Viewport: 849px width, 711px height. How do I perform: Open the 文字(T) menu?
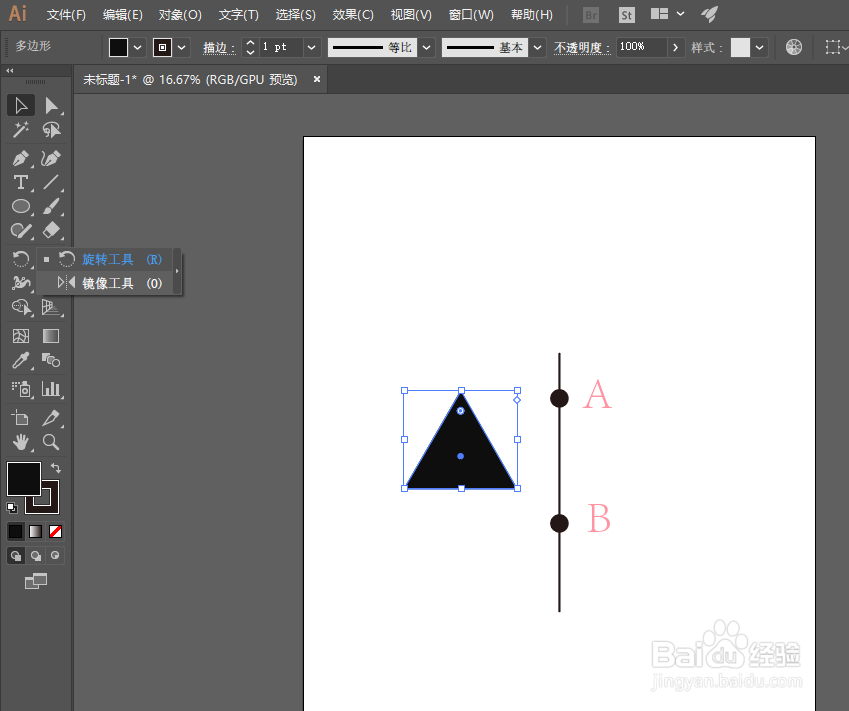coord(239,15)
